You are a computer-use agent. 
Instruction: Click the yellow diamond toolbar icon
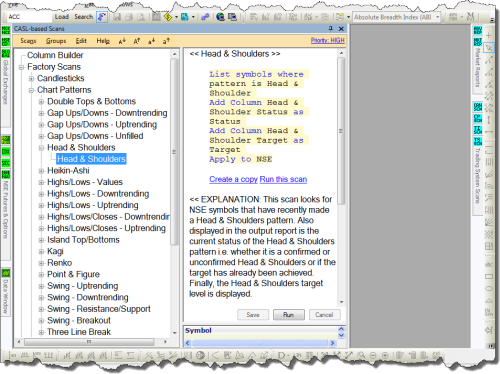tap(168, 17)
